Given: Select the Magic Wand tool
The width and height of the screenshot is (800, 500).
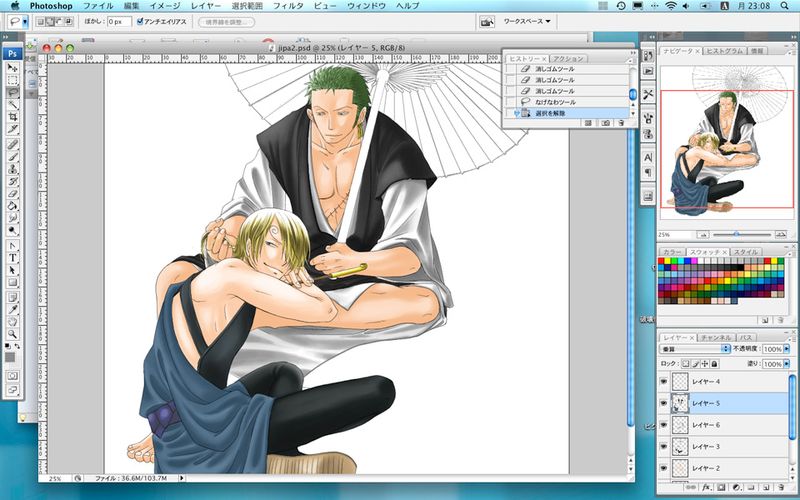Looking at the screenshot, I should click(13, 105).
